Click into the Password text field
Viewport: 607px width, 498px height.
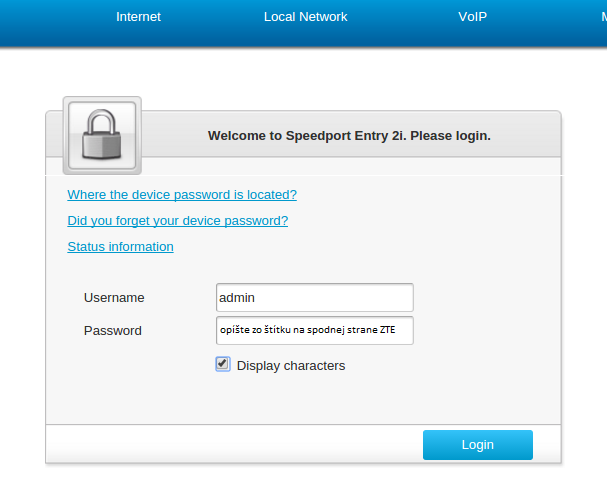point(315,330)
